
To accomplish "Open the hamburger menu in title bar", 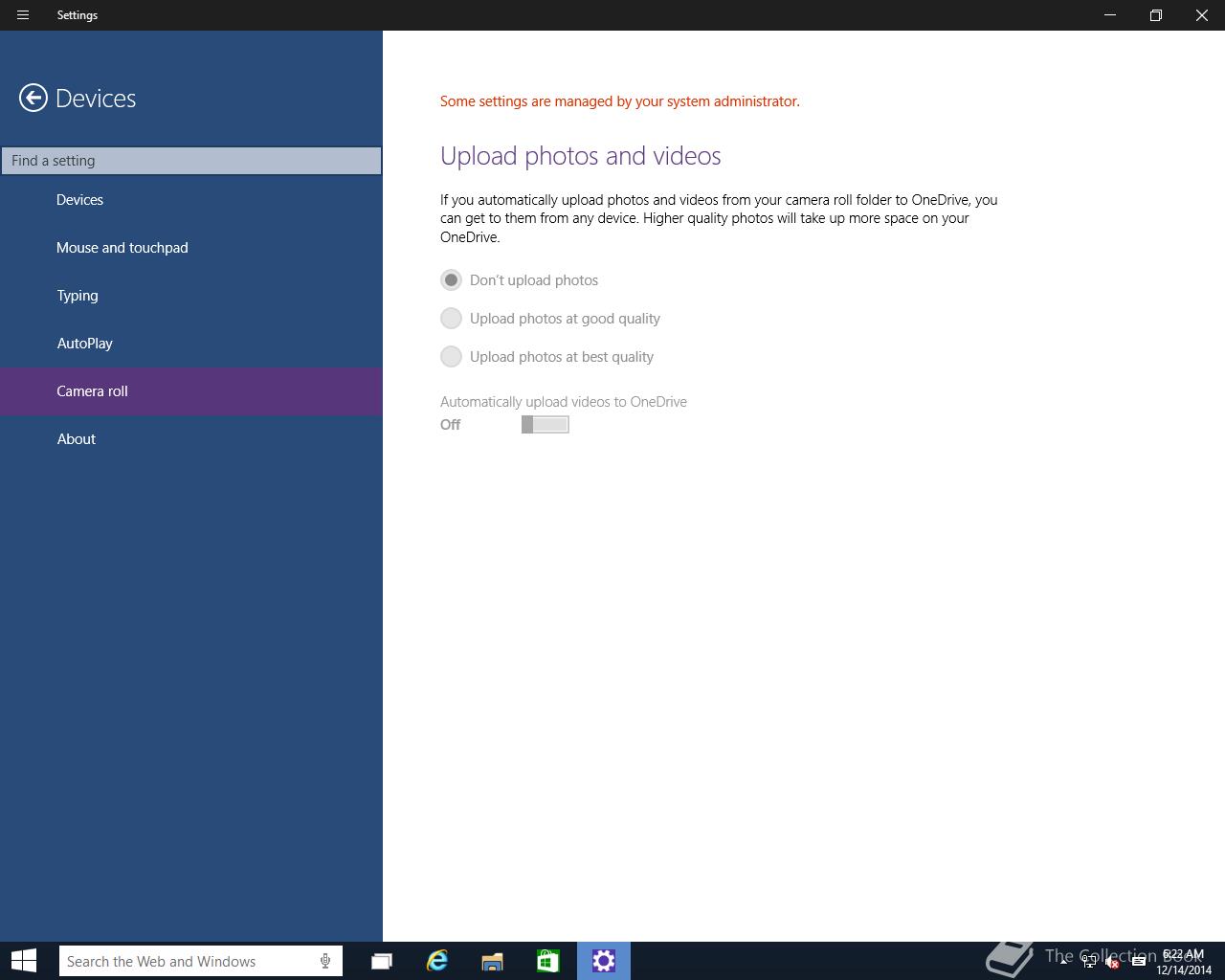I will point(23,15).
